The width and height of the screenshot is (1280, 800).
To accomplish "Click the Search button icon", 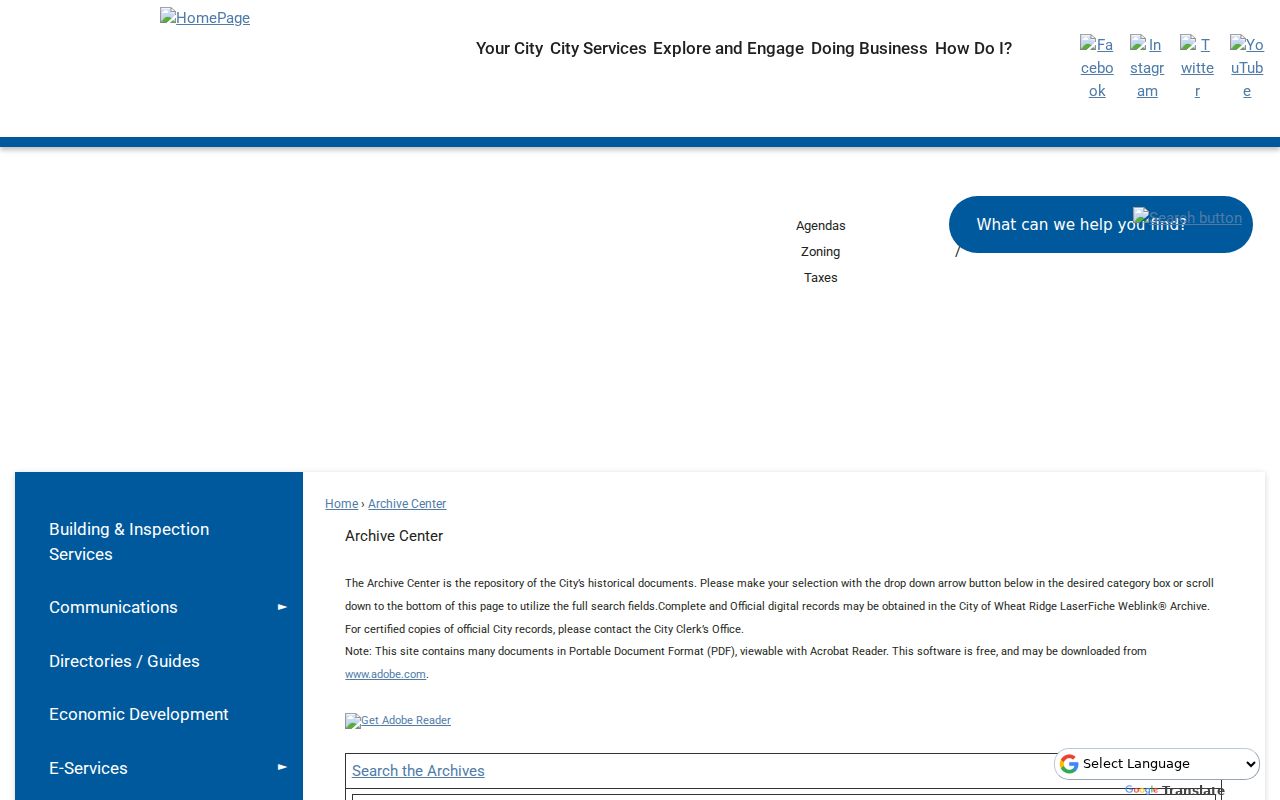I will [1187, 217].
